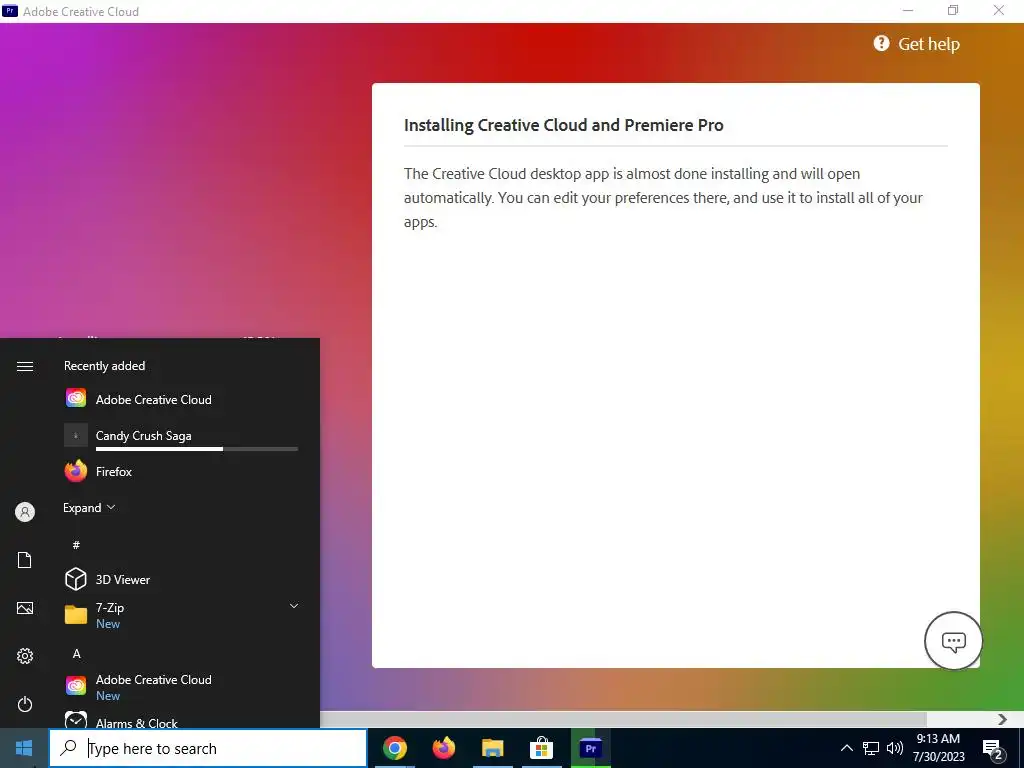The height and width of the screenshot is (768, 1024).
Task: Expand the Recently added list
Action: click(x=89, y=507)
